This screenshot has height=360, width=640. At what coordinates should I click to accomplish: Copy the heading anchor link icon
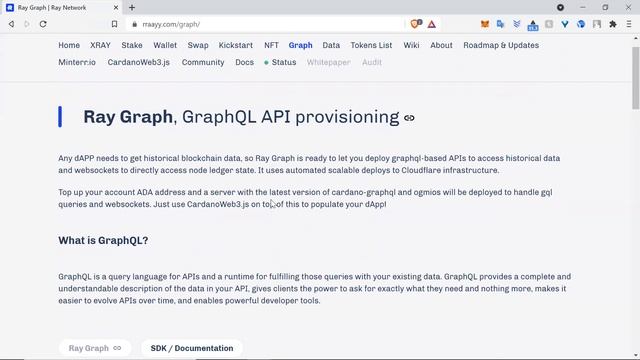(x=409, y=118)
